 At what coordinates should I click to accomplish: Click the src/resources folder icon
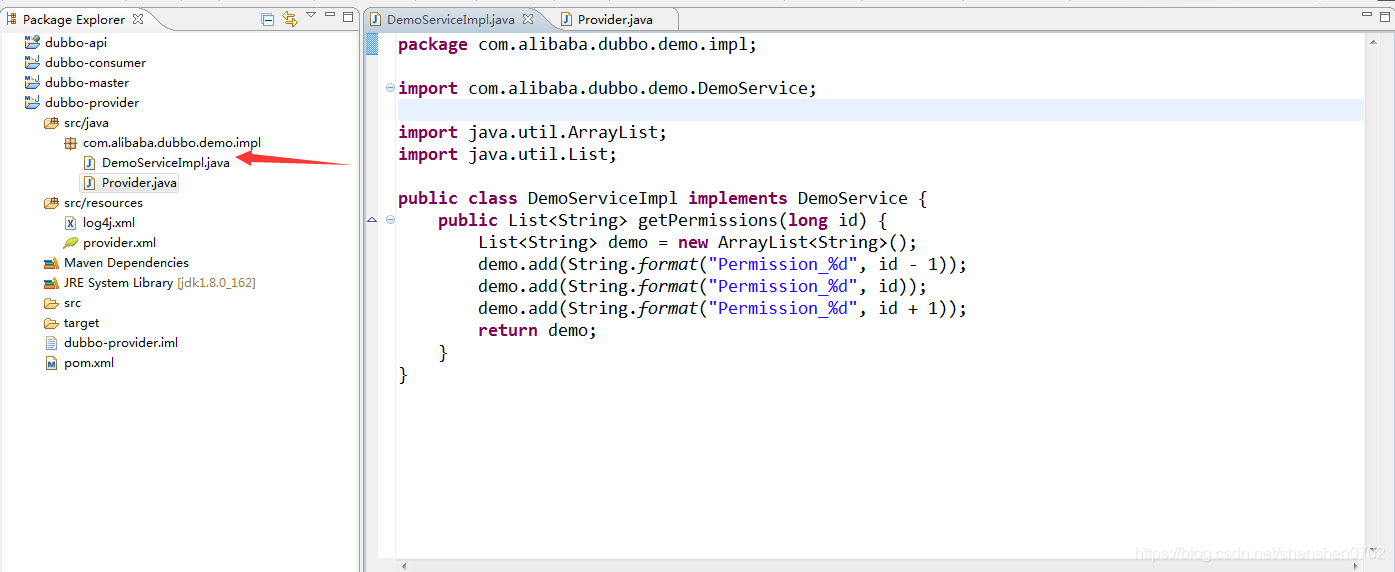click(x=51, y=203)
